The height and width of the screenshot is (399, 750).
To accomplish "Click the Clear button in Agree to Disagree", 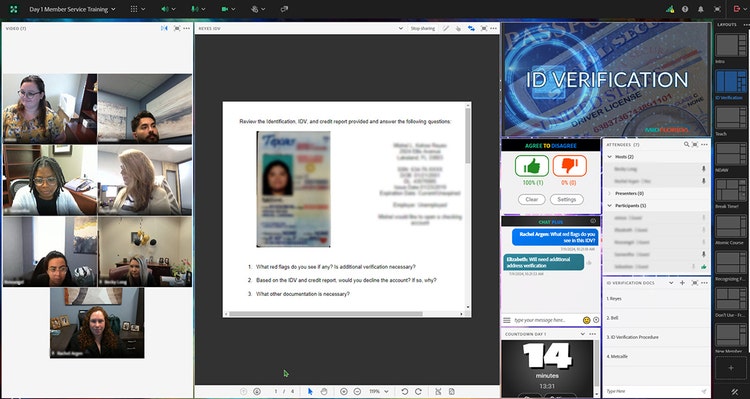I will tap(531, 199).
